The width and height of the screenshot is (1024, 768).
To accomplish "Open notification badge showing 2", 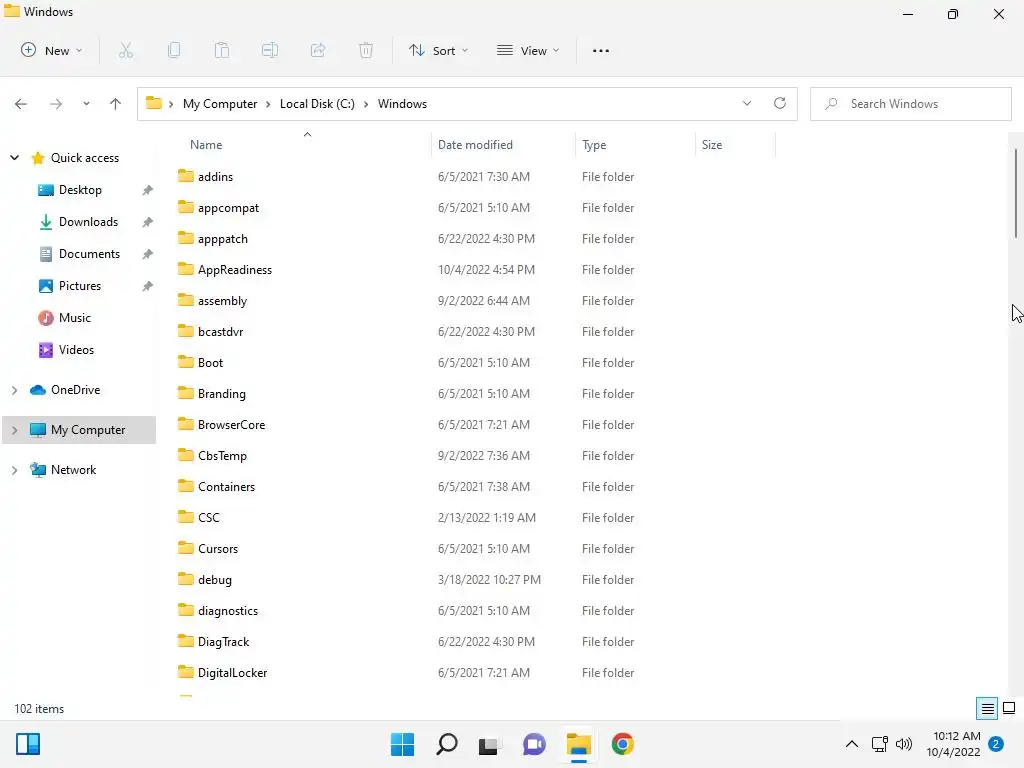I will [x=996, y=744].
